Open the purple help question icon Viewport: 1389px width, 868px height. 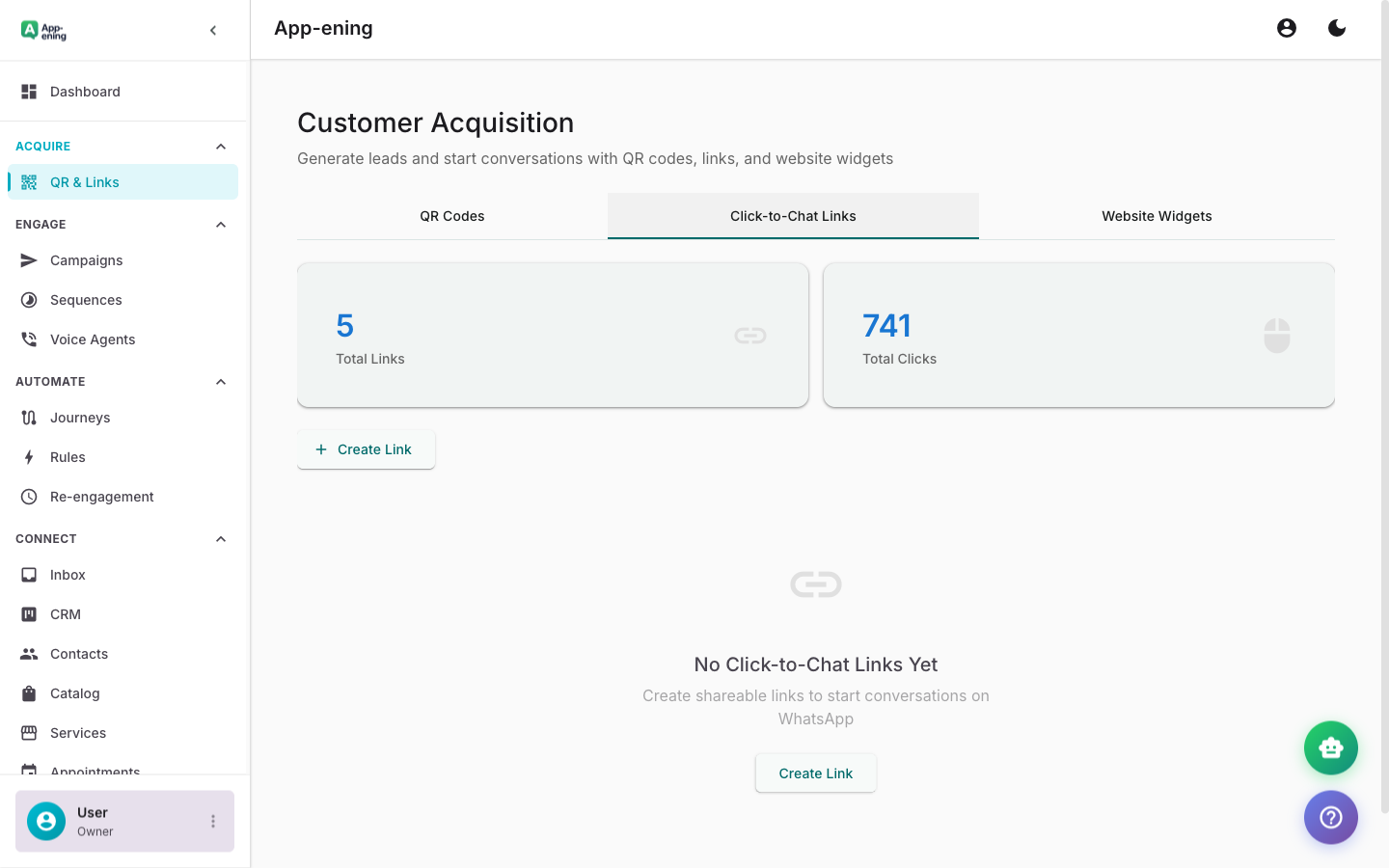1331,817
